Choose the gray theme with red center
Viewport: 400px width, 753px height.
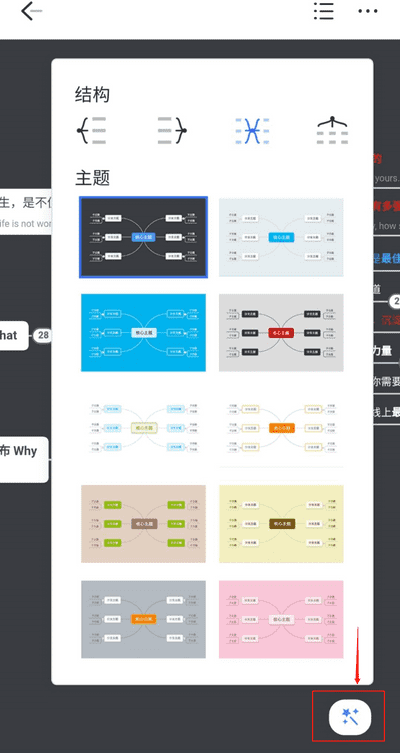point(281,333)
